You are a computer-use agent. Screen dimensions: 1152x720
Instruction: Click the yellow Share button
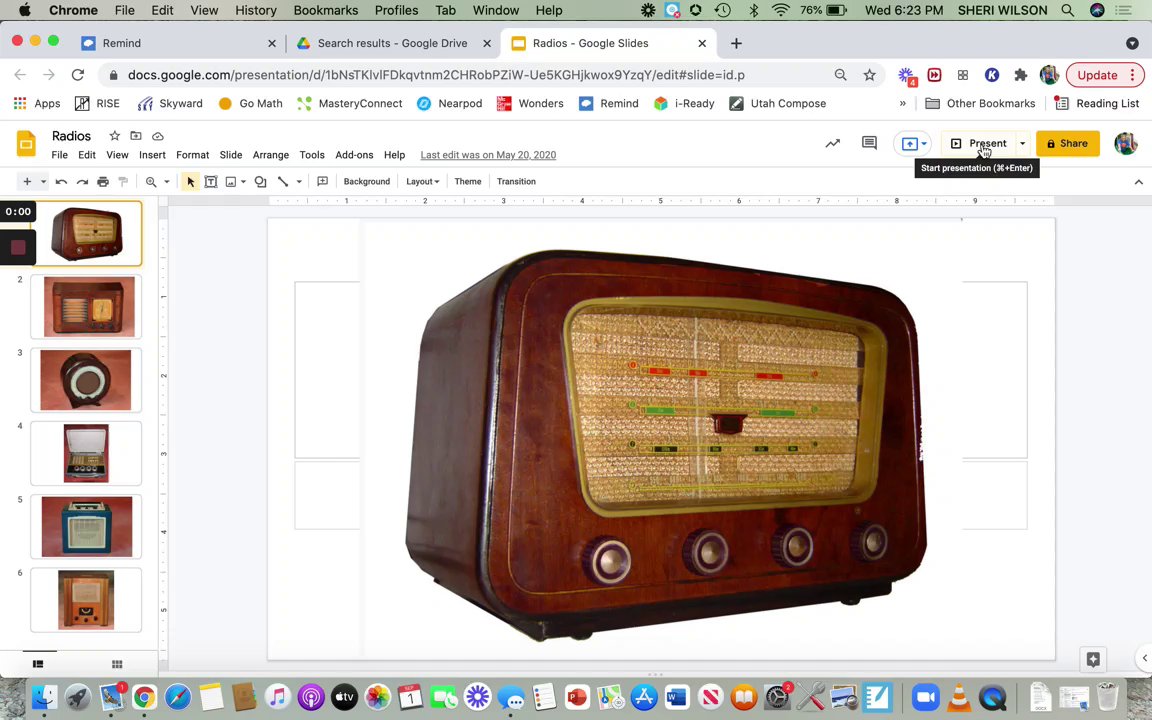click(x=1068, y=143)
